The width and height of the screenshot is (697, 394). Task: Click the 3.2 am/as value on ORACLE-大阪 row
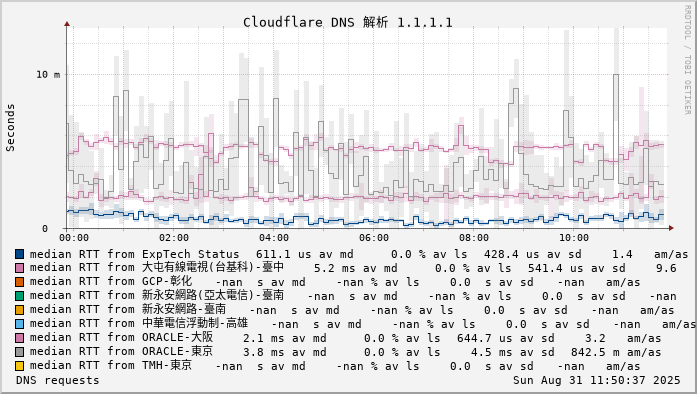[623, 338]
